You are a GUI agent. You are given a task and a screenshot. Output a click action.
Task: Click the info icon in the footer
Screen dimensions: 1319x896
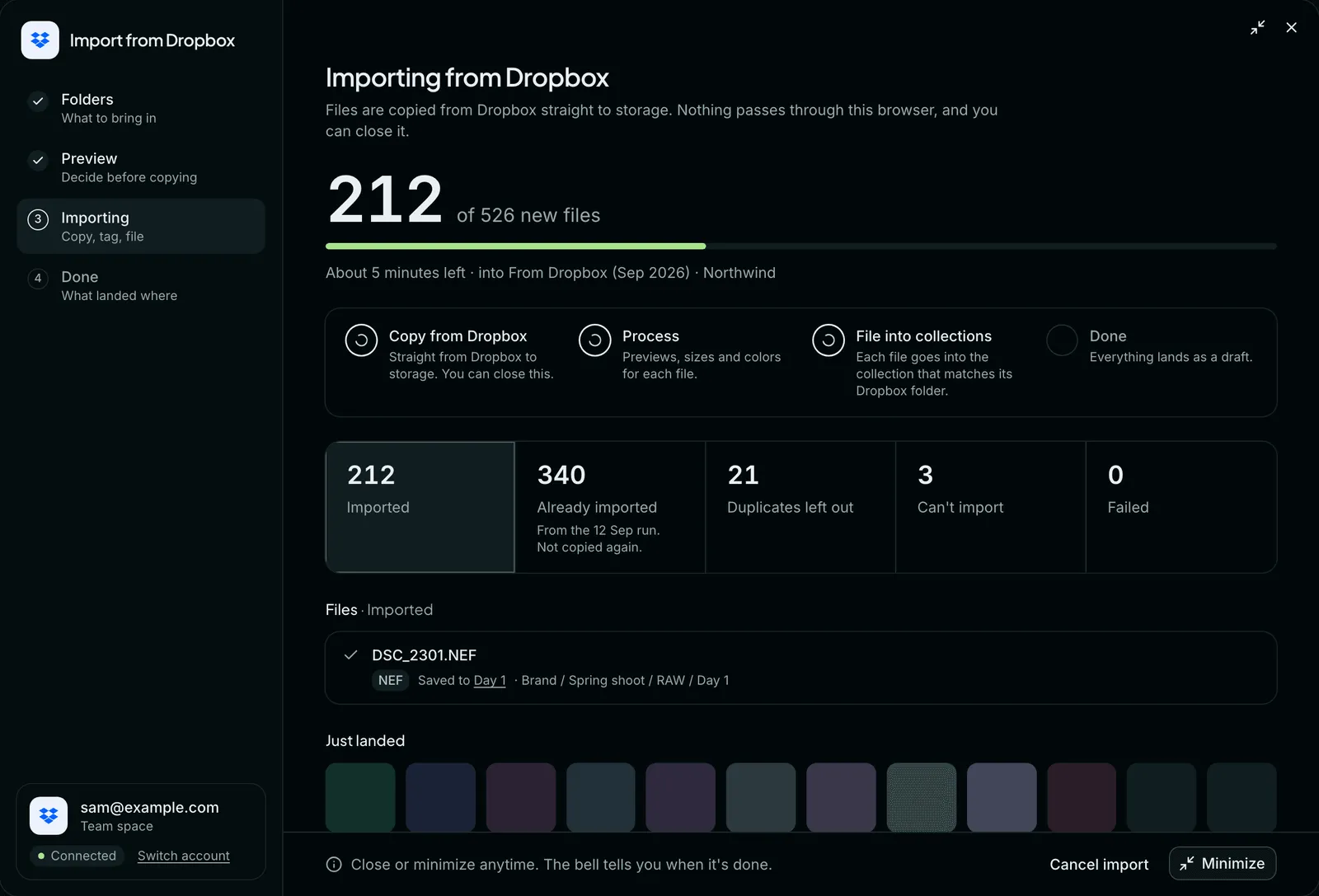(334, 864)
